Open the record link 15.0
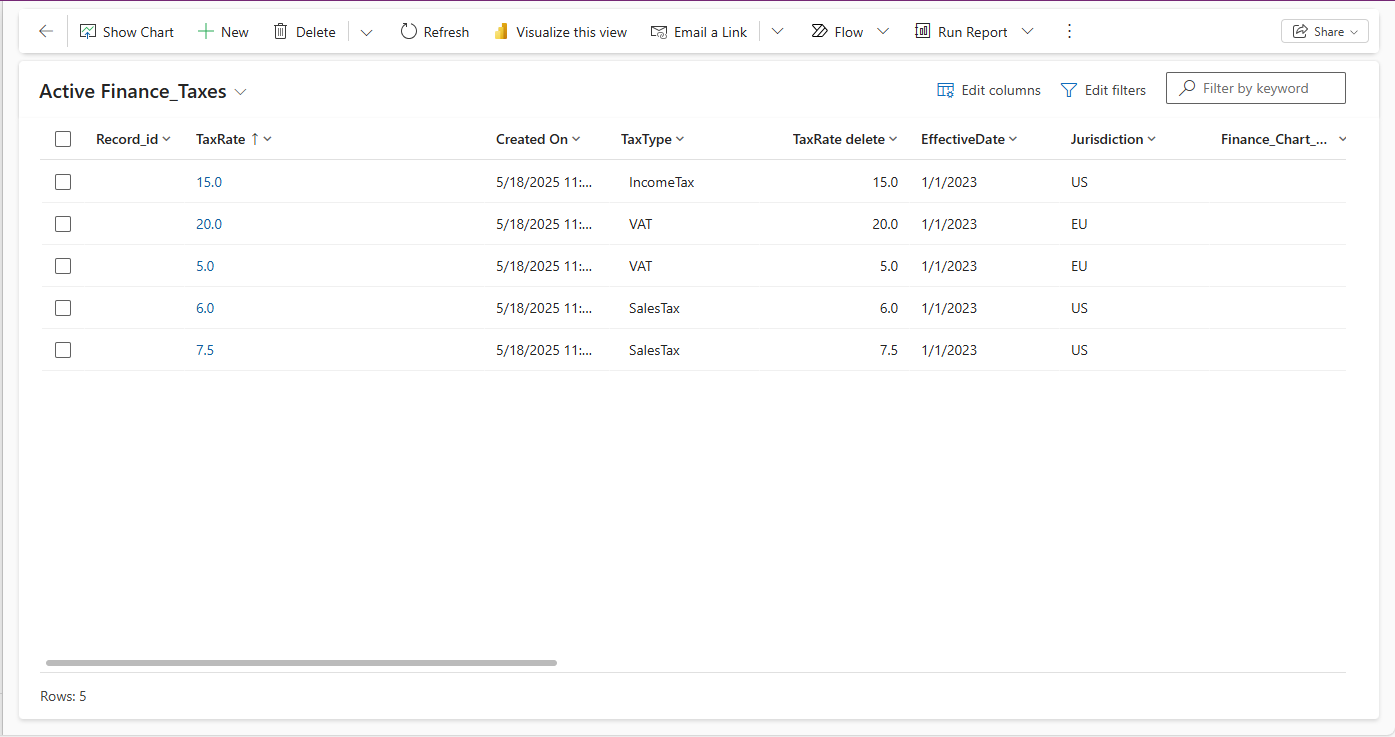This screenshot has width=1395, height=737. coord(209,182)
